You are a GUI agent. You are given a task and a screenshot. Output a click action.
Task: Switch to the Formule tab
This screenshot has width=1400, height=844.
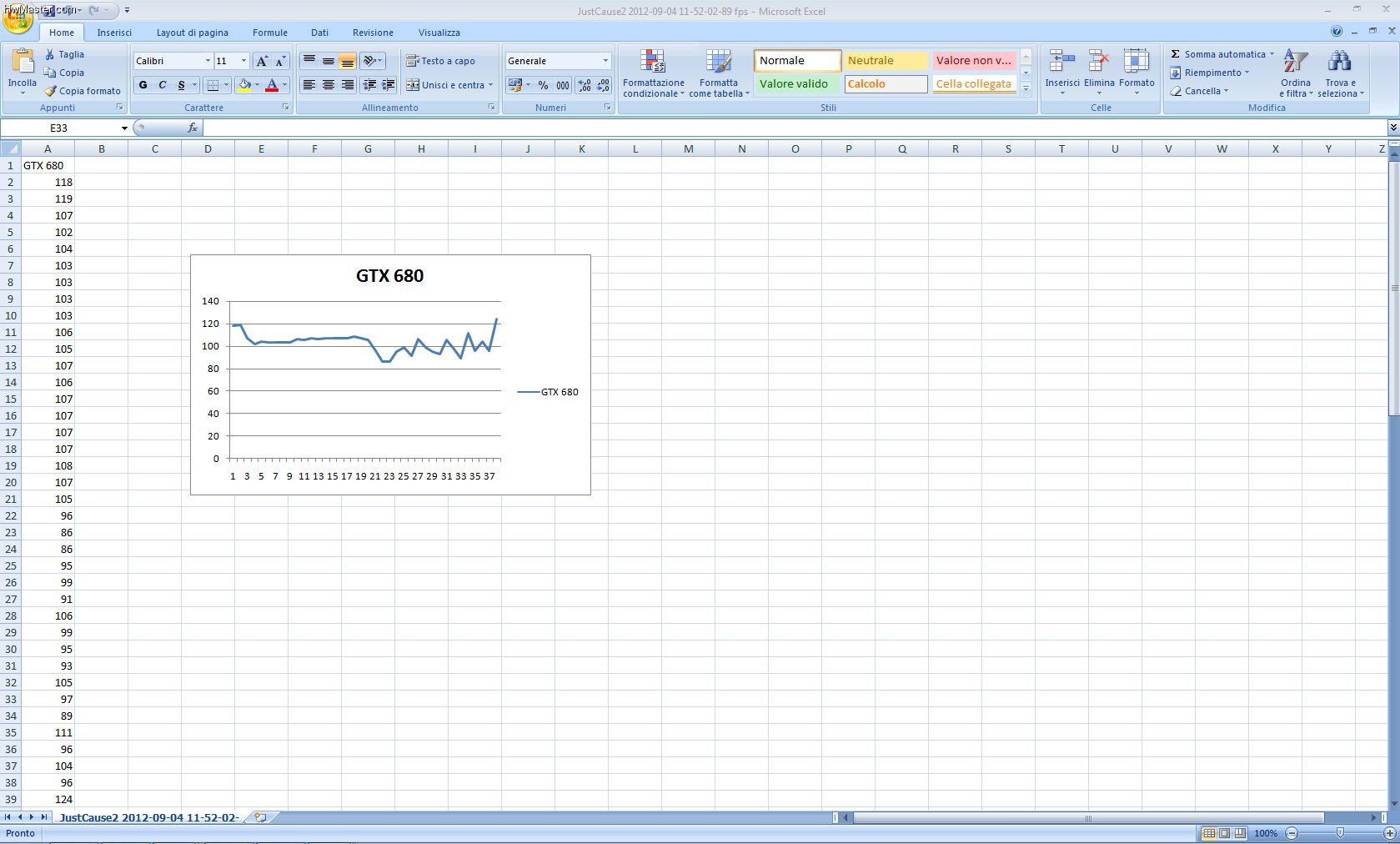[270, 33]
